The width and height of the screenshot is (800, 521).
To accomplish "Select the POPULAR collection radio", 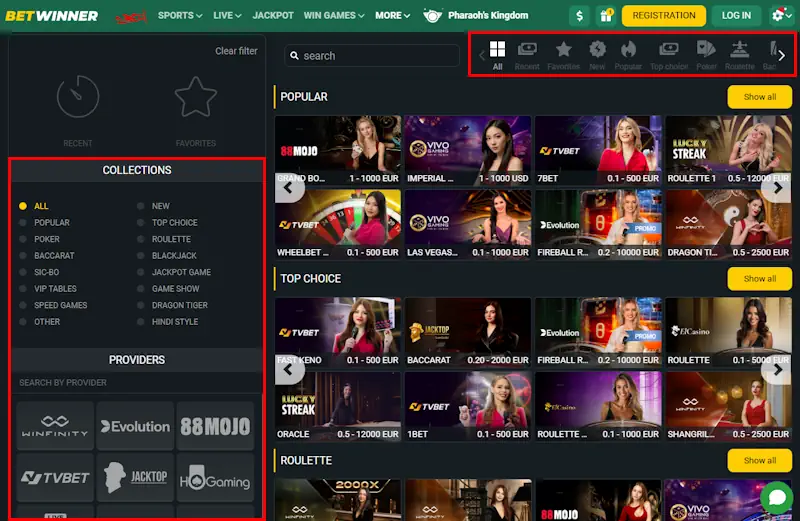I will click(23, 222).
